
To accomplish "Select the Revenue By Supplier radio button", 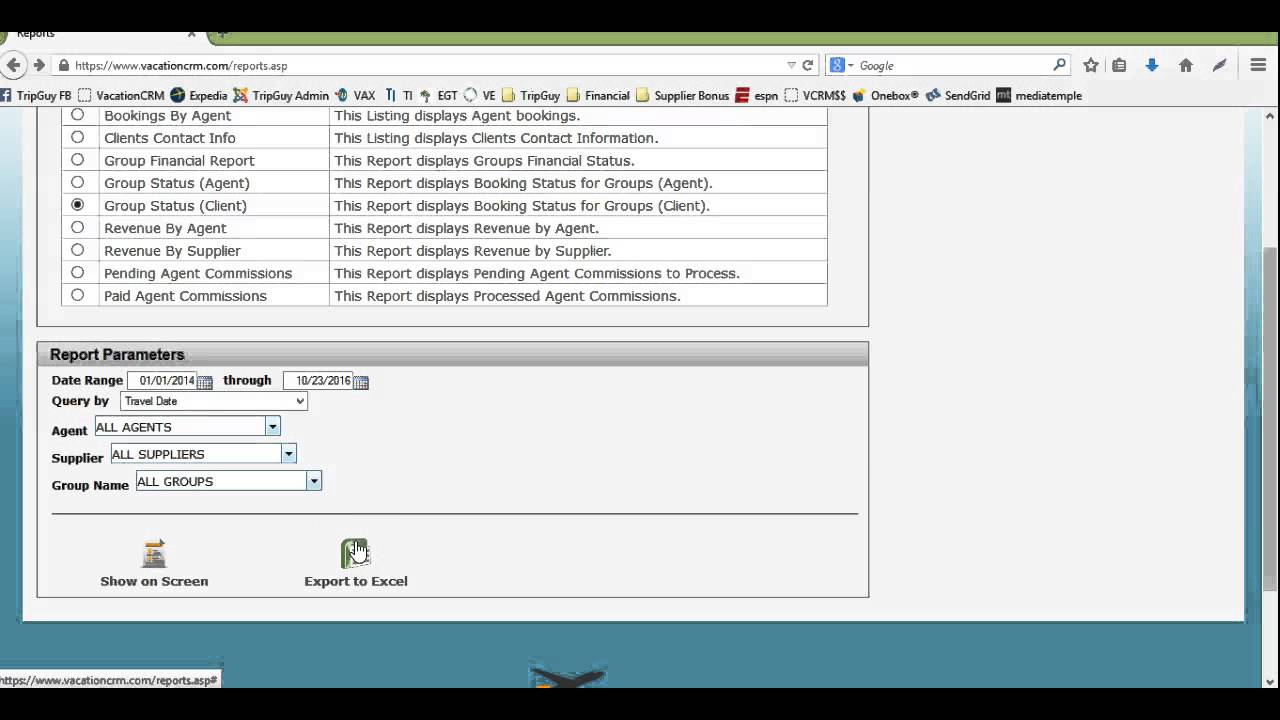I will [77, 250].
